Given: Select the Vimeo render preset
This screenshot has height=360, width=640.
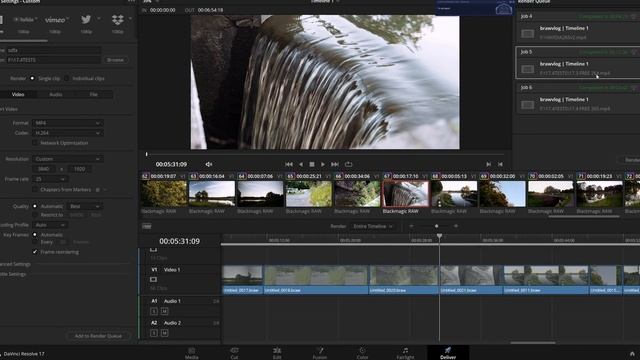Looking at the screenshot, I should [55, 20].
